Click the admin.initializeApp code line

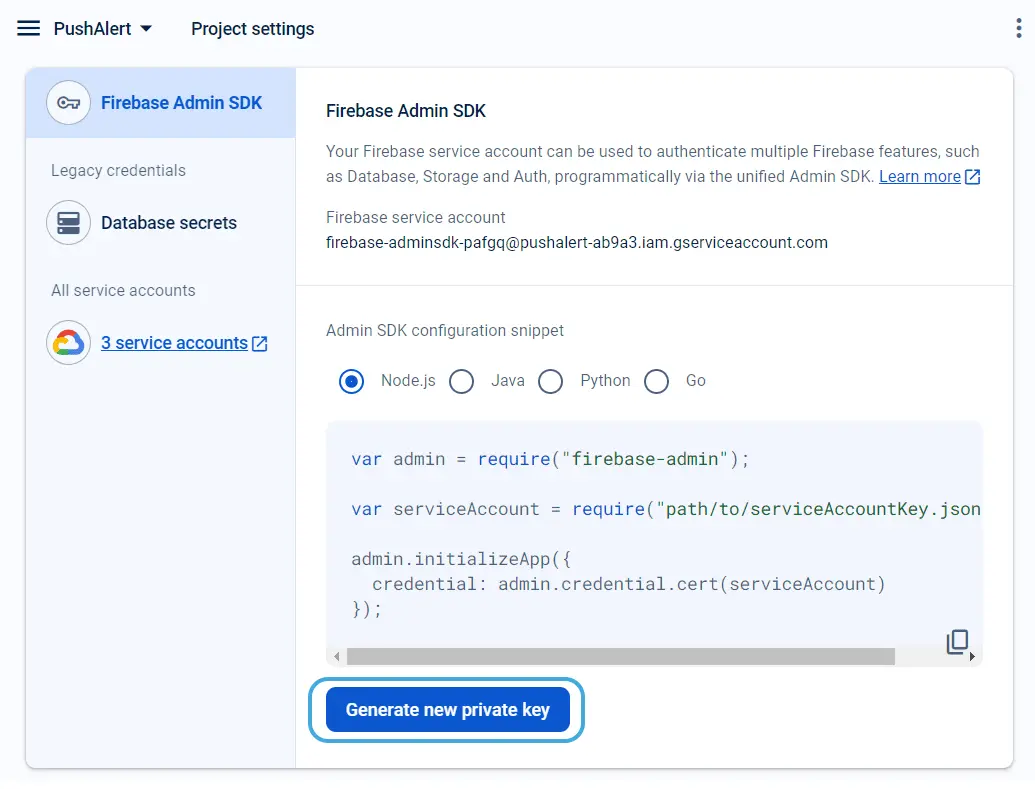coord(461,559)
